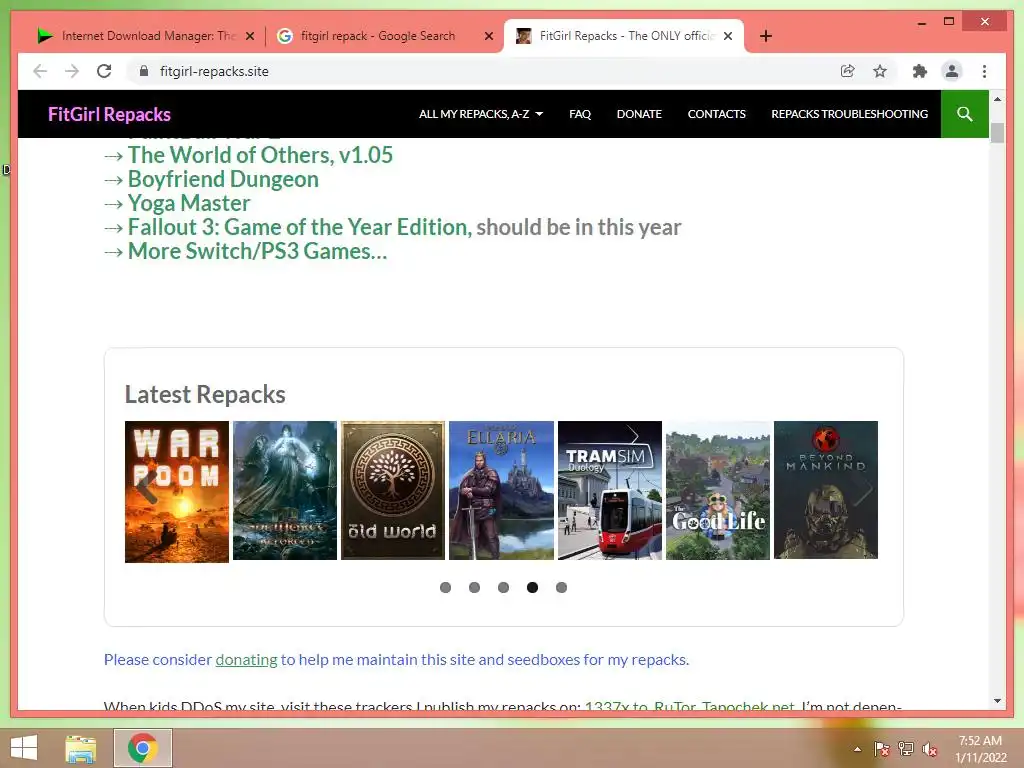Click the FitGirl Repacks site logo

pyautogui.click(x=109, y=114)
